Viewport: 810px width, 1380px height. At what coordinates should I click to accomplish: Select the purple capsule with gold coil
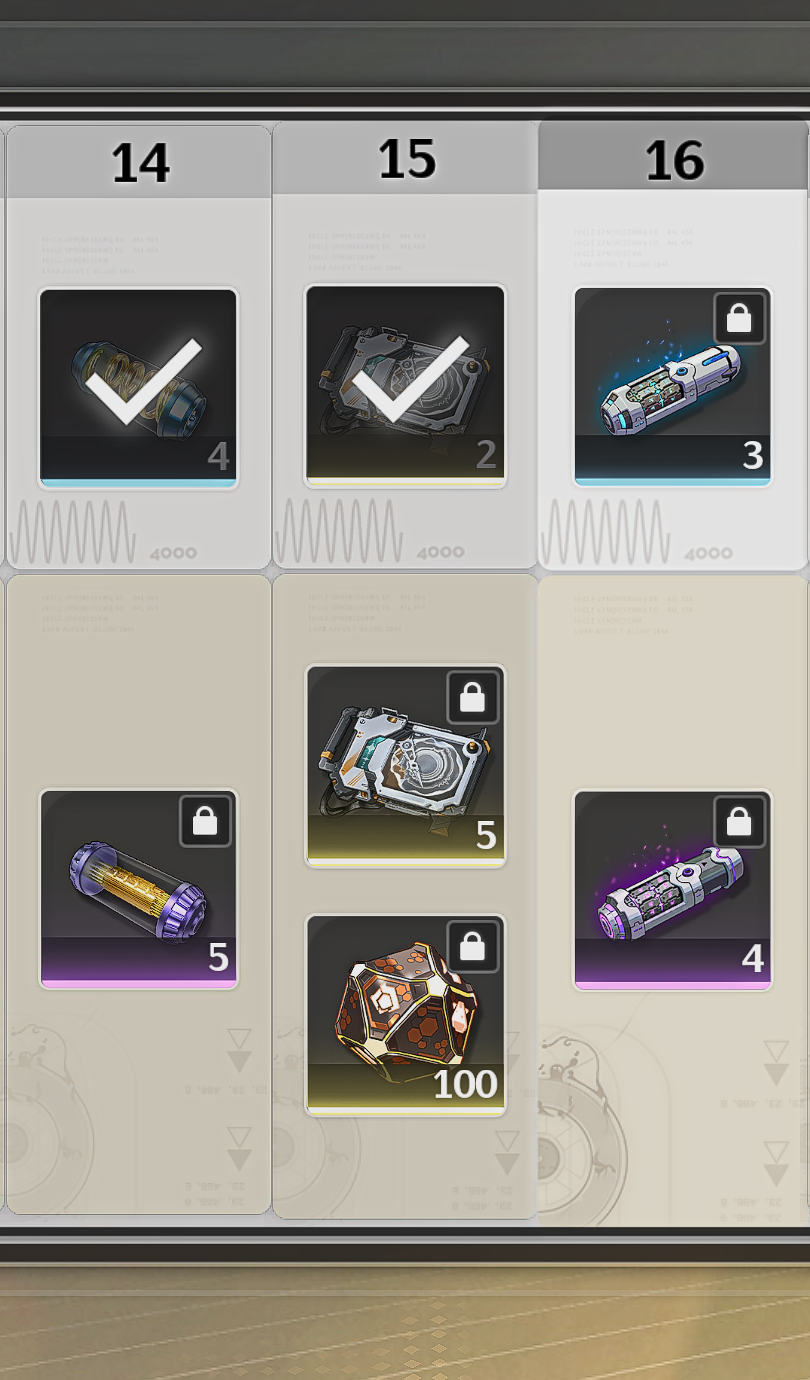coord(139,889)
